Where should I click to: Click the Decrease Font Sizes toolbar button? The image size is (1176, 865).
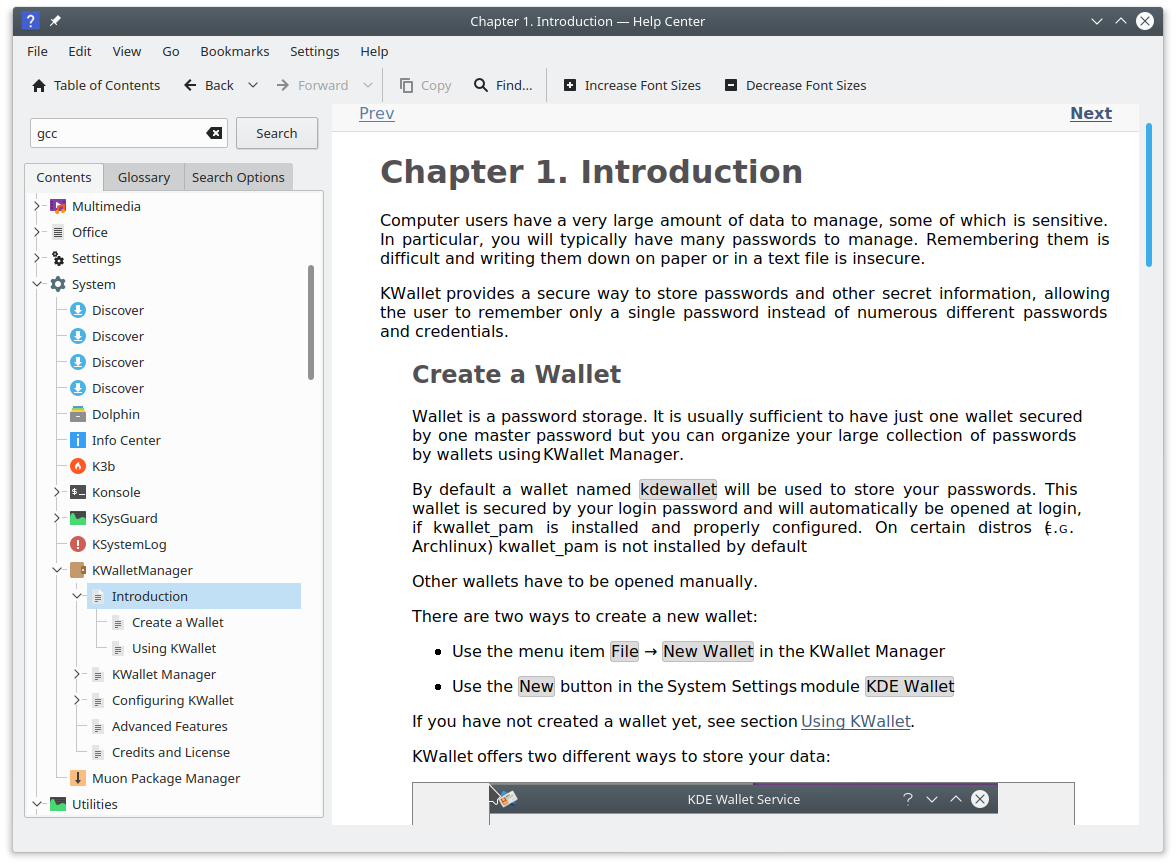point(795,86)
